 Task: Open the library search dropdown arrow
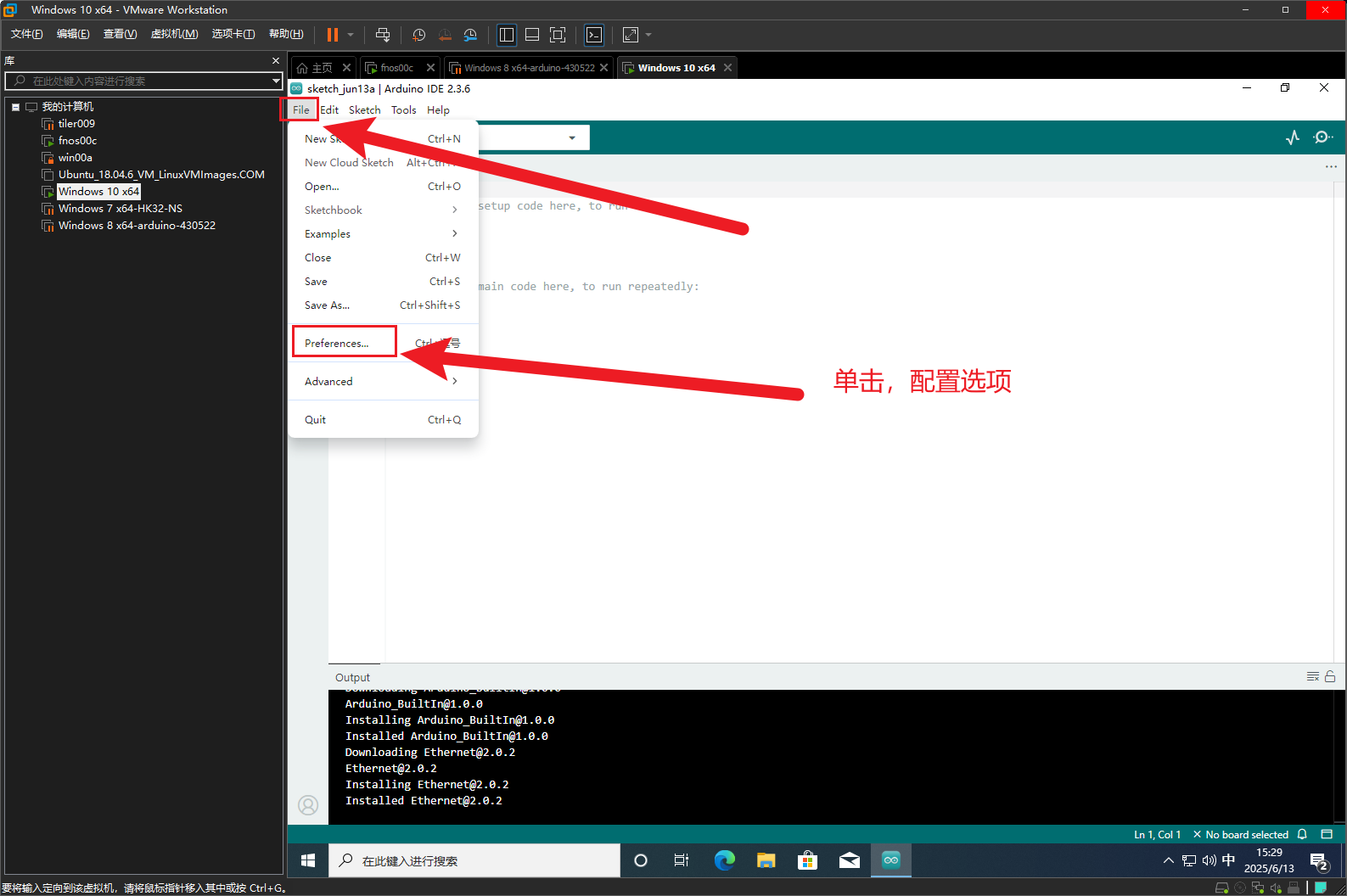pyautogui.click(x=276, y=81)
